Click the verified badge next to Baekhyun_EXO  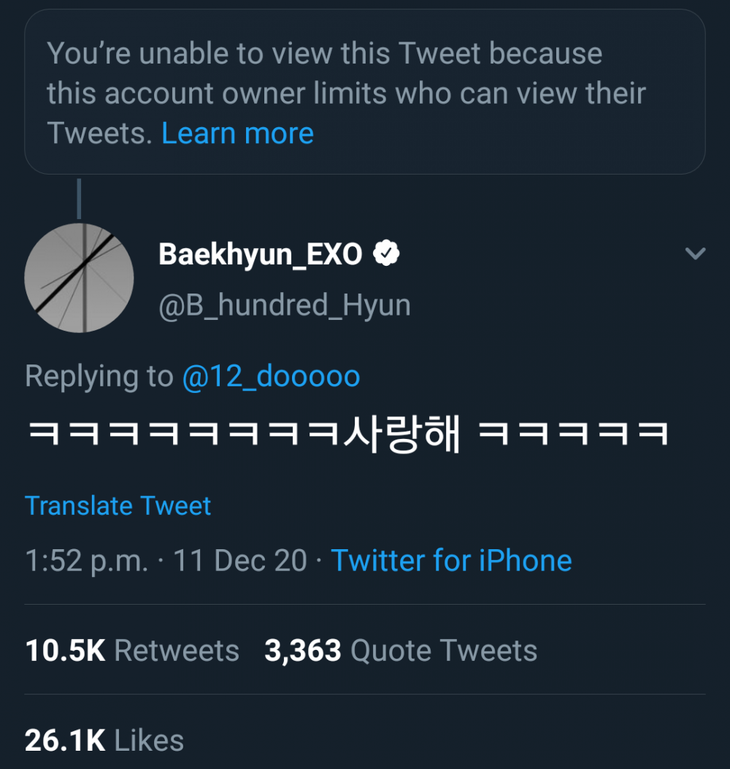click(387, 255)
